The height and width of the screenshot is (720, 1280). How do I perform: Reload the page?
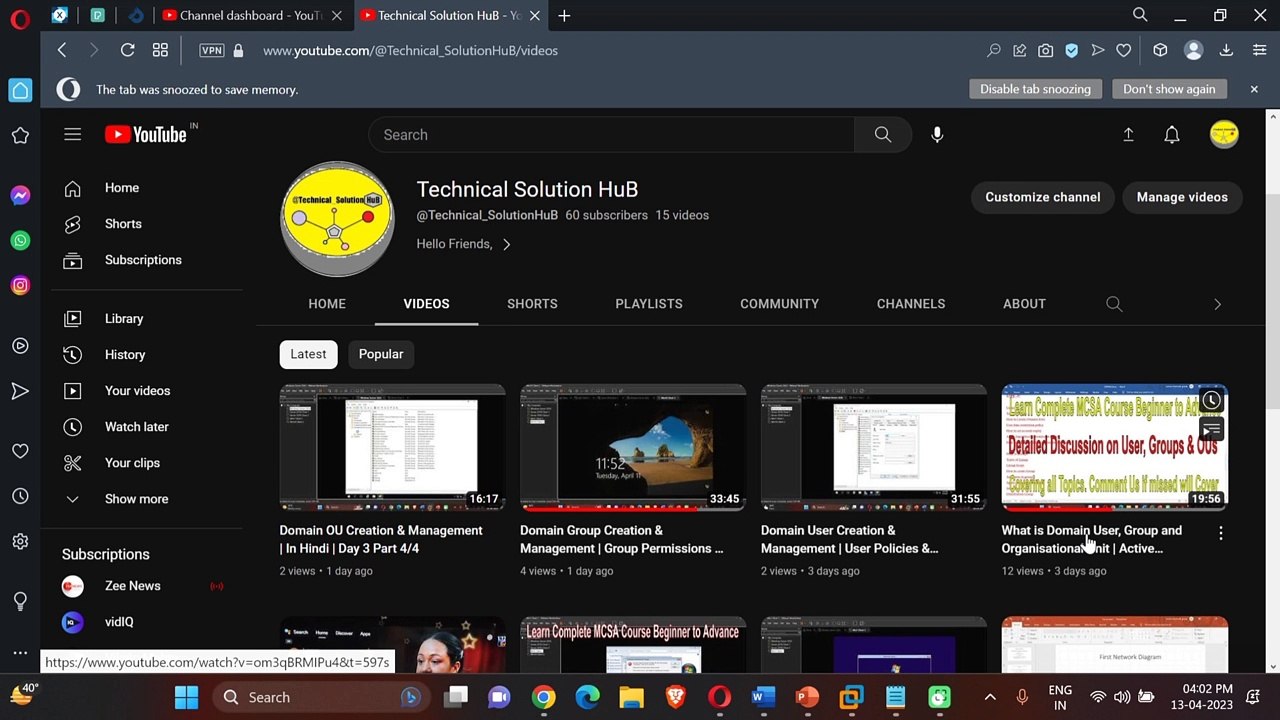coord(127,50)
